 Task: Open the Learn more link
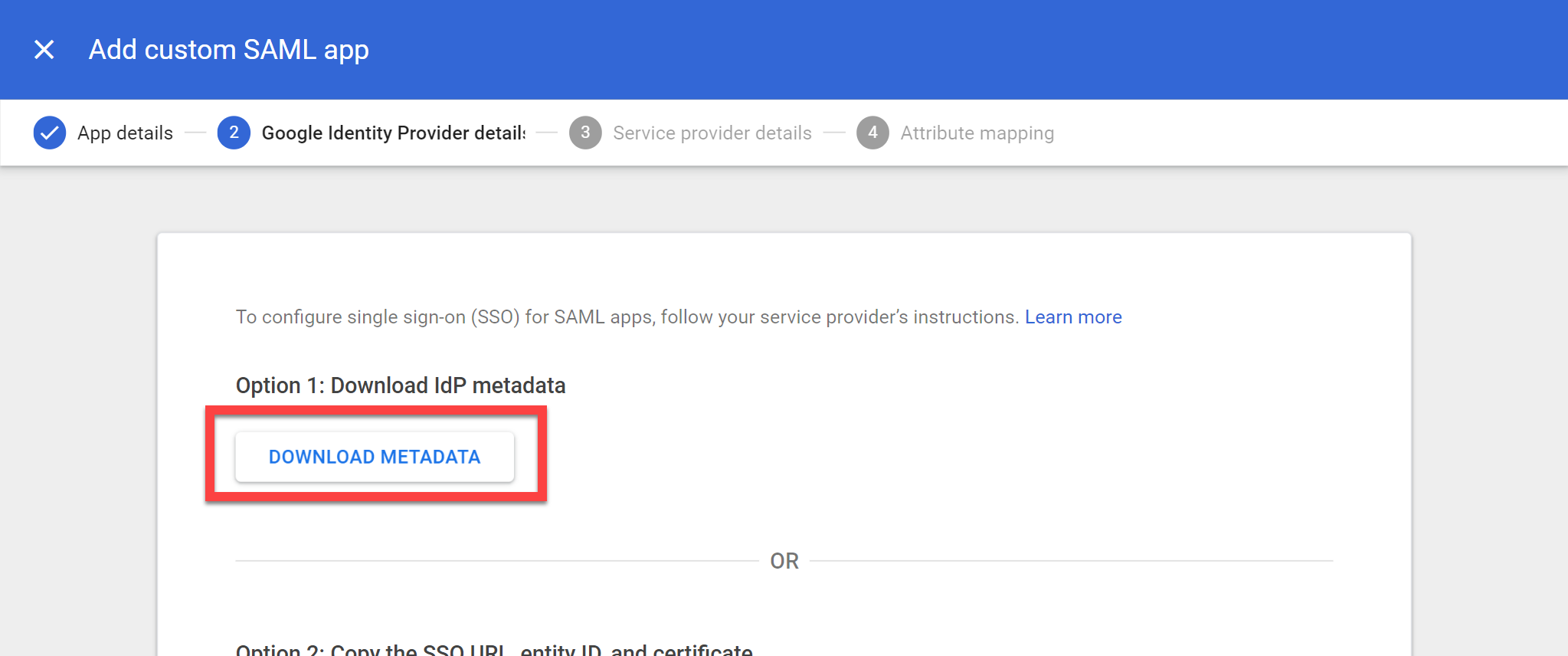click(x=1073, y=317)
